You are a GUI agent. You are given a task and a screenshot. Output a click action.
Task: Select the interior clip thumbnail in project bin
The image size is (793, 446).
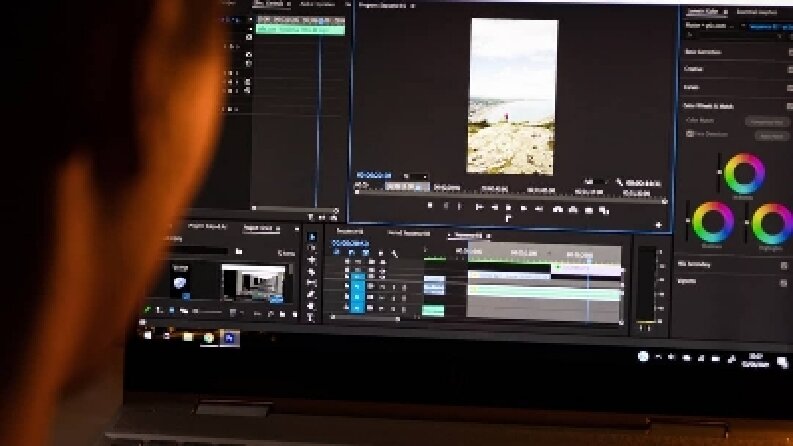254,282
